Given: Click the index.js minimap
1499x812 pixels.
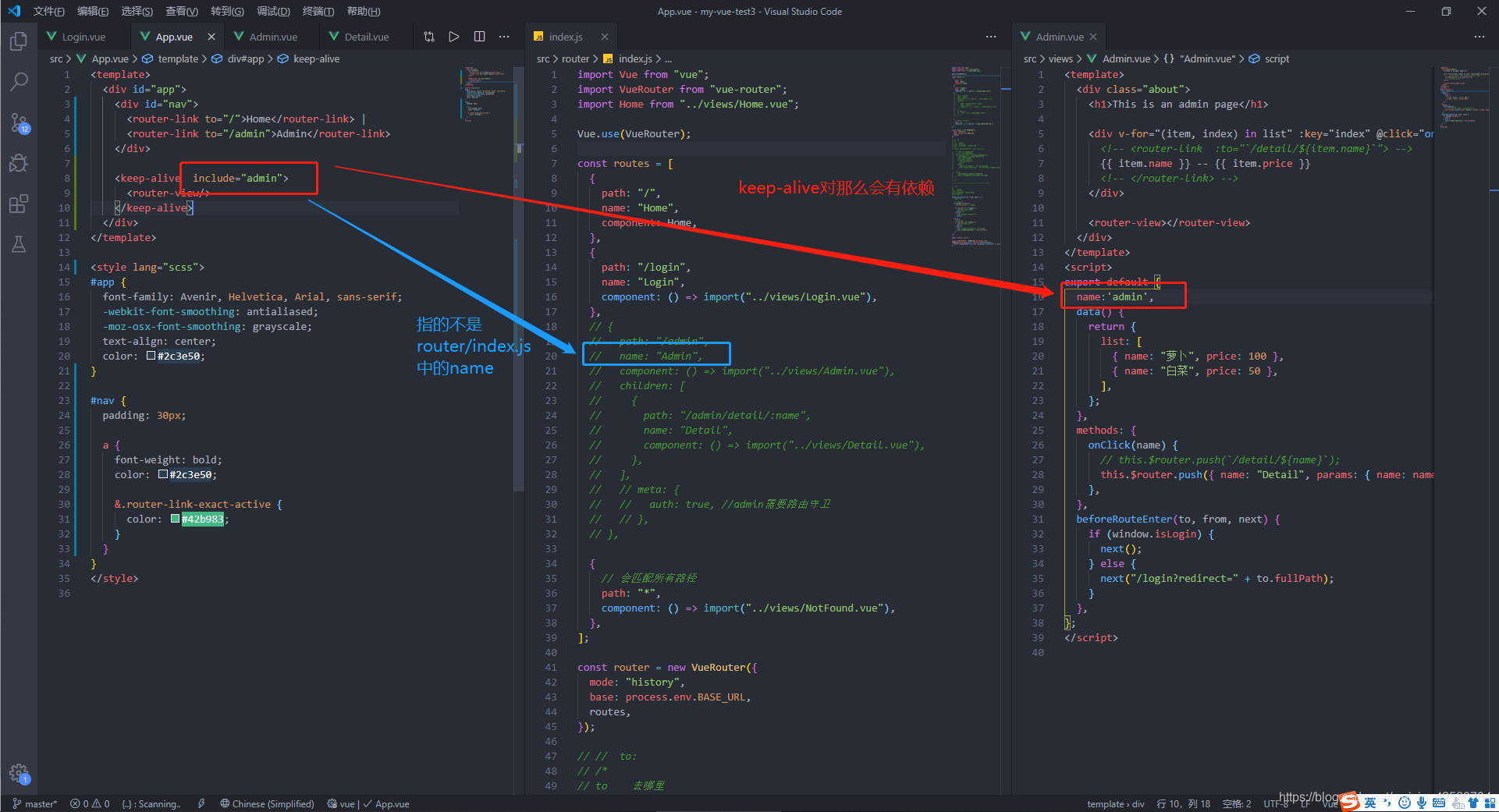Looking at the screenshot, I should tap(975, 156).
